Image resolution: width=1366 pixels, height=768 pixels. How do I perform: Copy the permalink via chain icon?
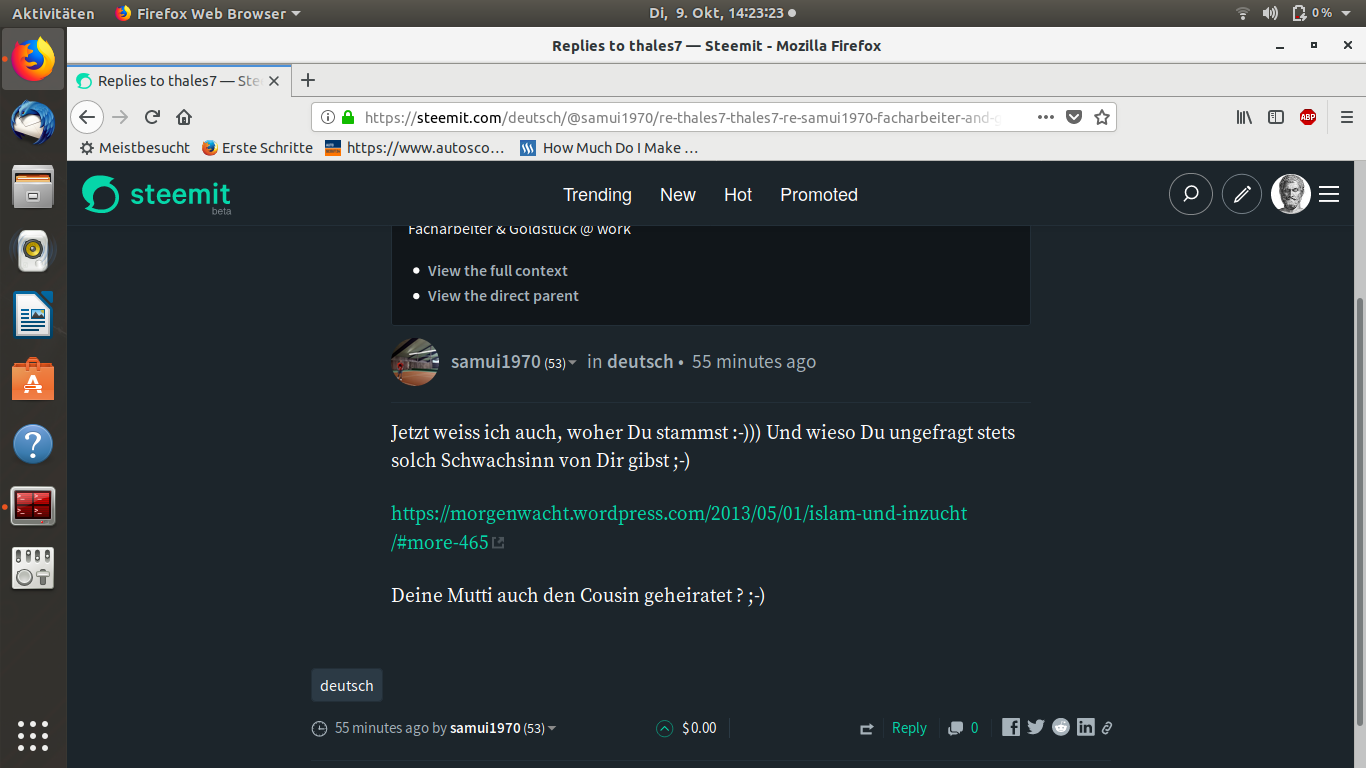coord(1107,728)
